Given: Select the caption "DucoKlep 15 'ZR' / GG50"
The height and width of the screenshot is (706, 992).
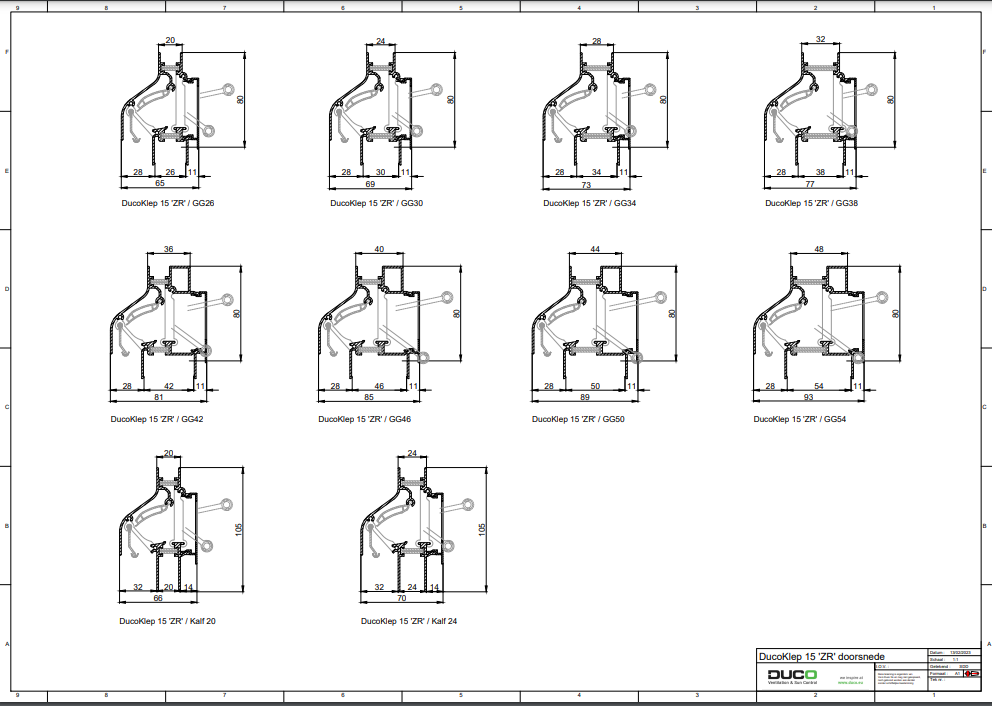Looking at the screenshot, I should pyautogui.click(x=578, y=419).
